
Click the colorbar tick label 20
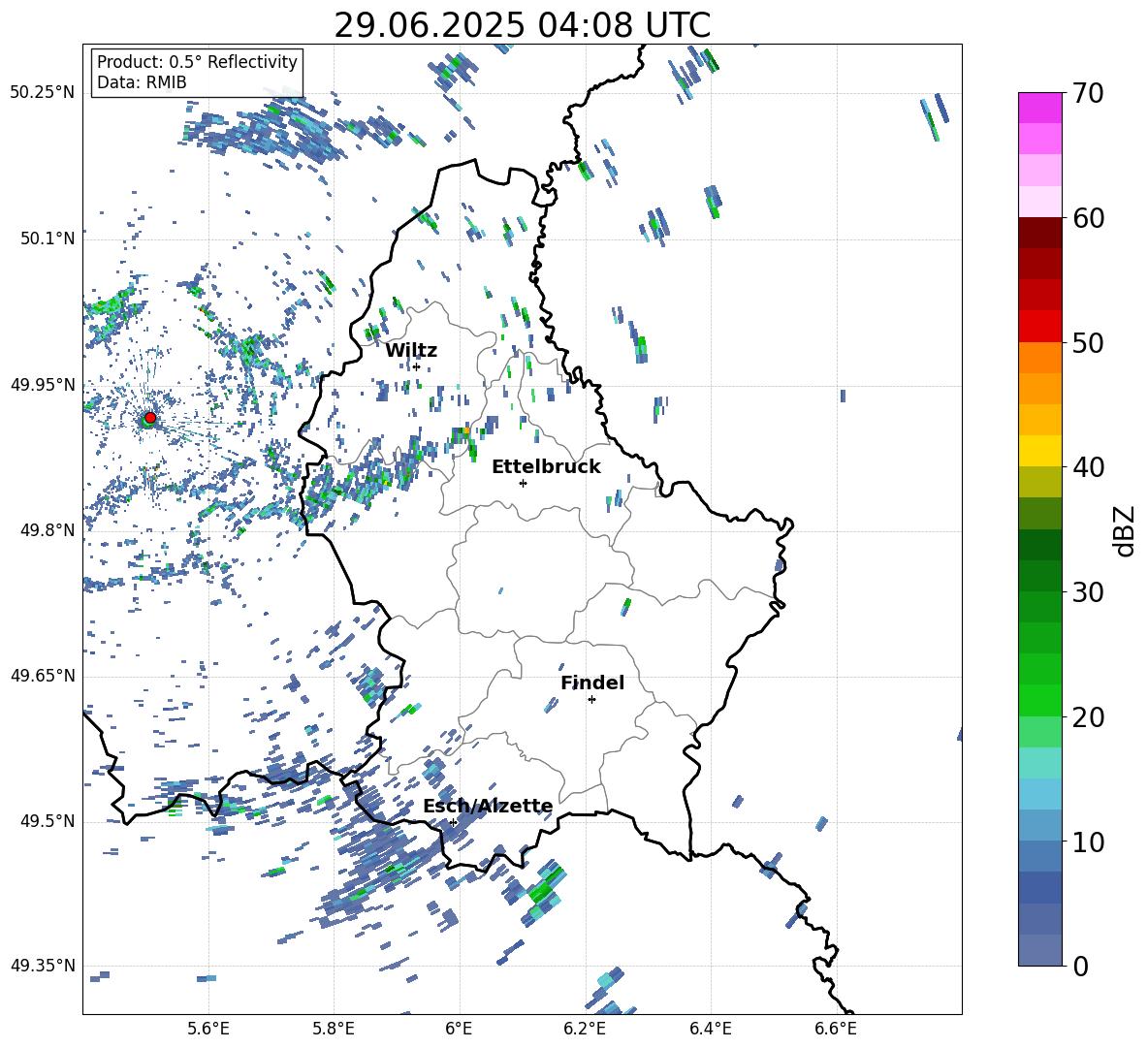coord(1088,716)
